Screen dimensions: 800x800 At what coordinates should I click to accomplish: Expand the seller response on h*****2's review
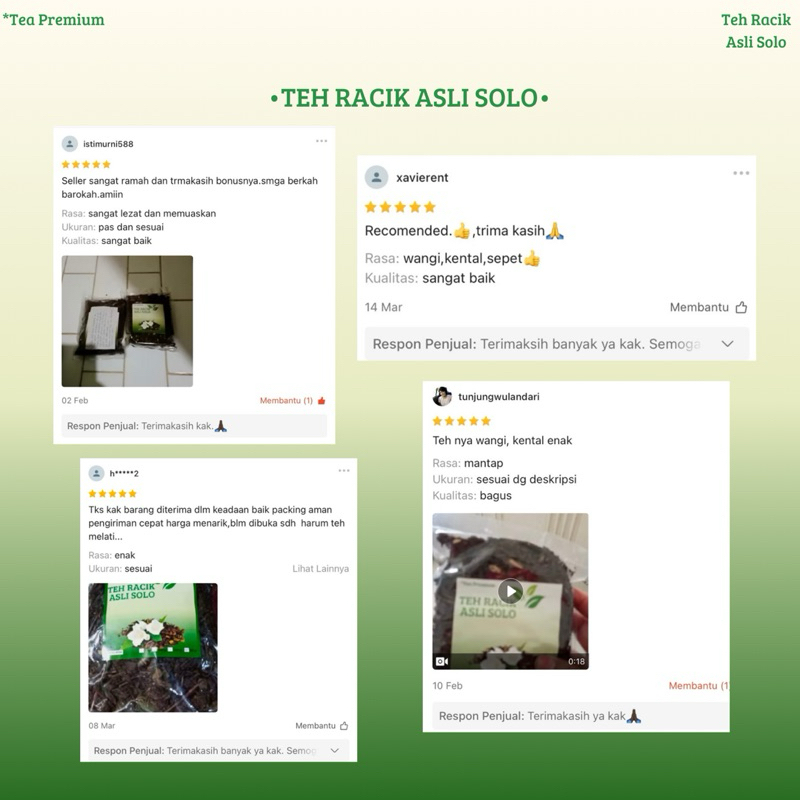335,751
